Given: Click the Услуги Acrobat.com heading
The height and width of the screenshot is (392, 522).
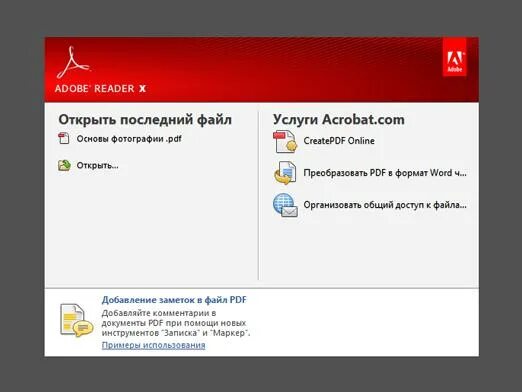Looking at the screenshot, I should tap(339, 119).
